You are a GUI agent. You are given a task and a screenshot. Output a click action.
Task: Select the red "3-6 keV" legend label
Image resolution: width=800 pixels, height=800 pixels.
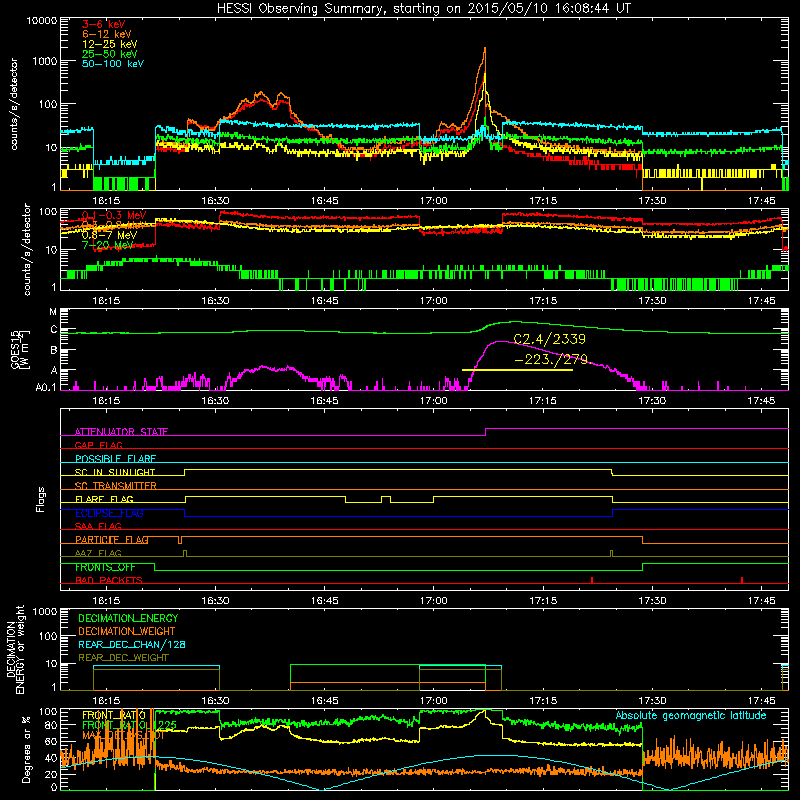pos(103,24)
